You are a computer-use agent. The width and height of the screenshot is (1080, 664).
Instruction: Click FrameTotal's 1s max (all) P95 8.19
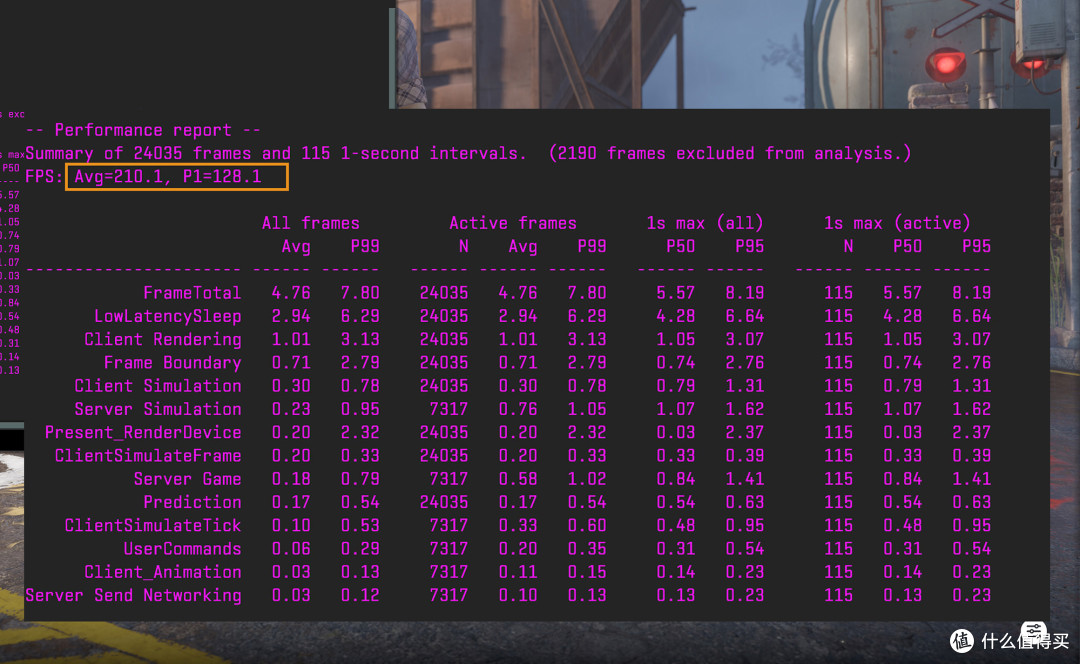(745, 293)
